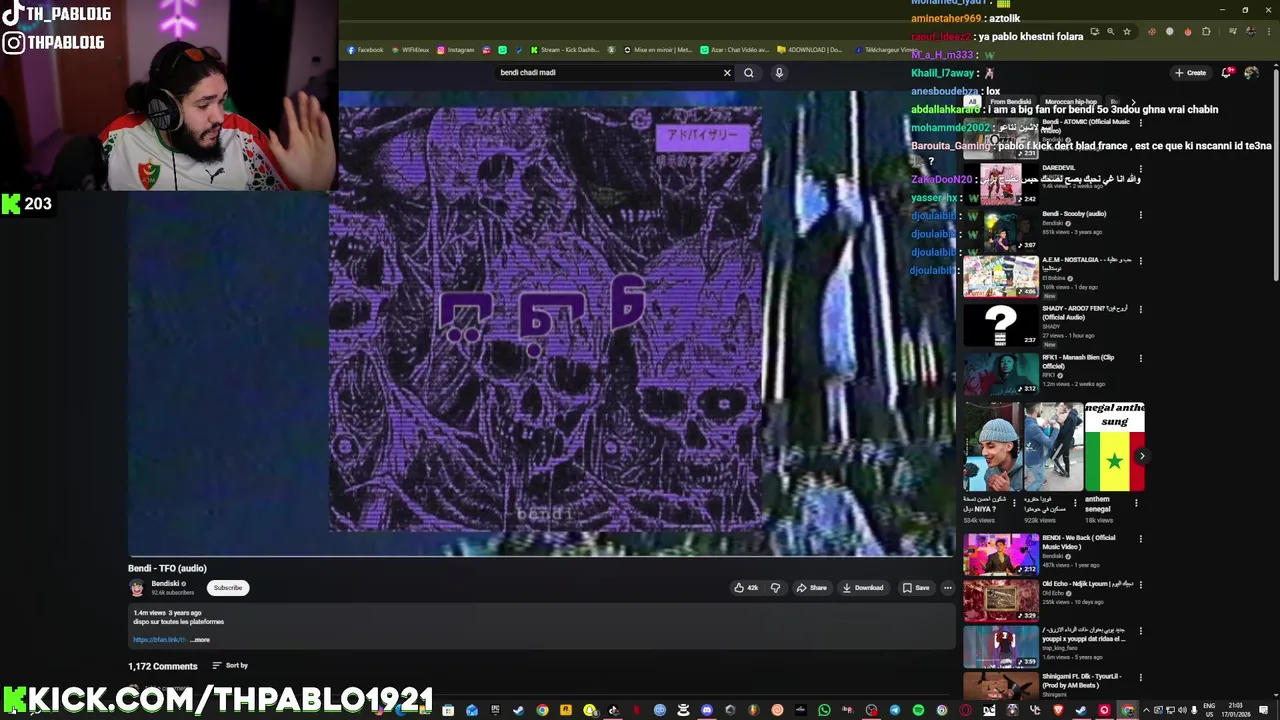Image resolution: width=1280 pixels, height=720 pixels.
Task: Open the '4DOWNLOAD' bookmark folder
Action: pos(811,50)
